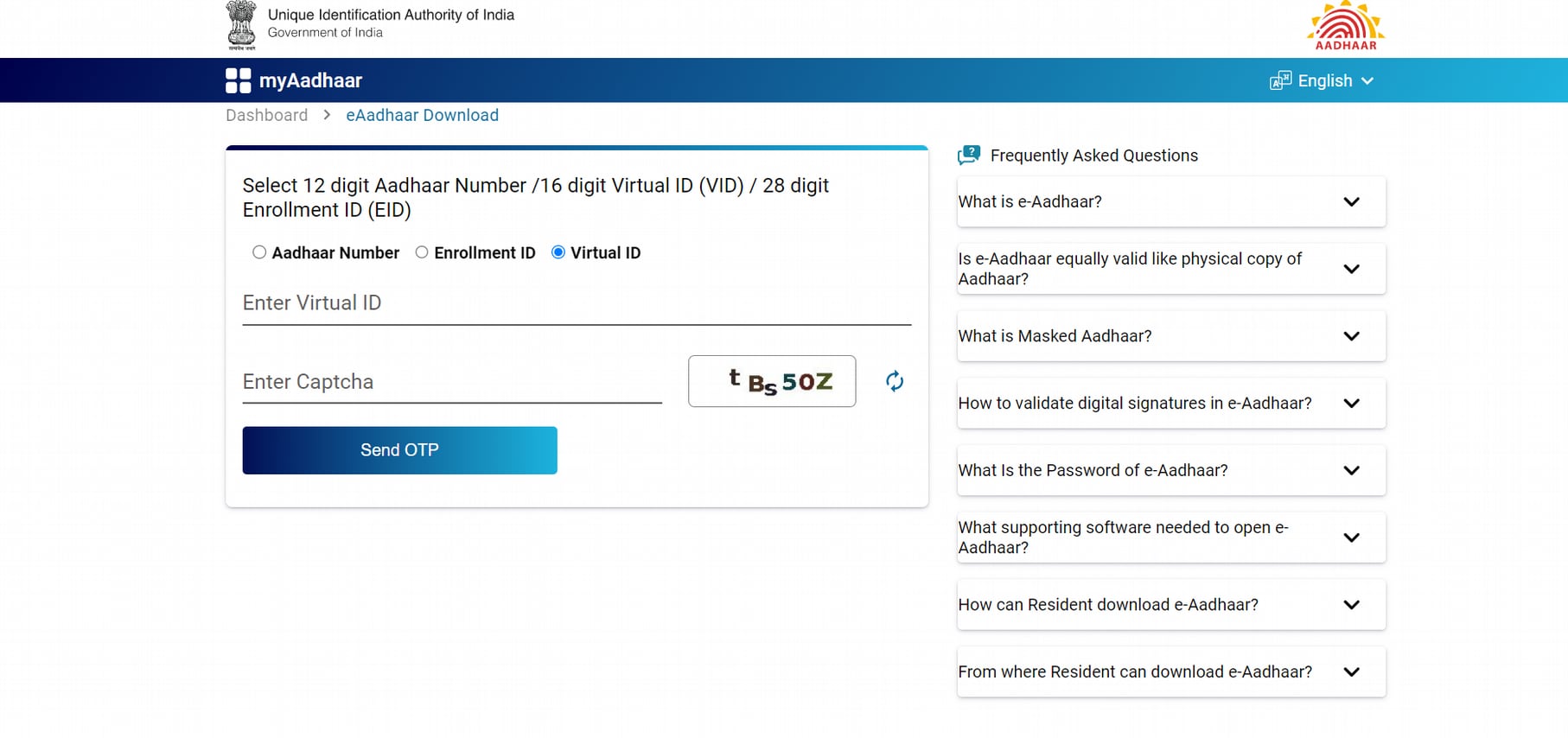Expand 'What Is the Password of e-Aadhaar?'

click(x=1171, y=470)
